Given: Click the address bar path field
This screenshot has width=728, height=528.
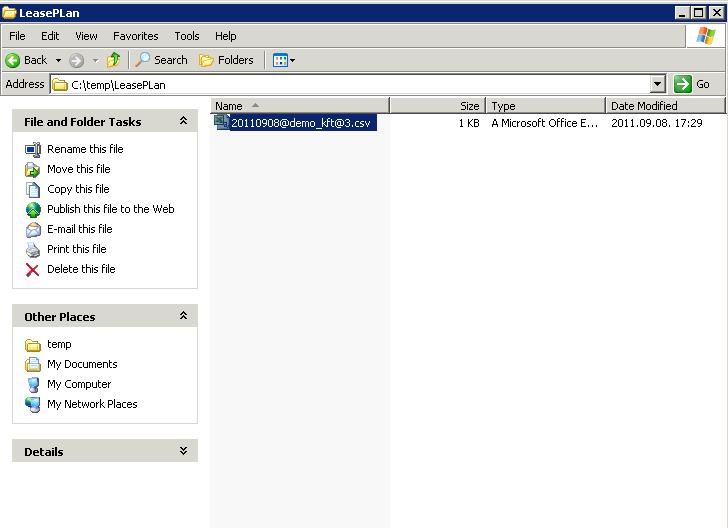Looking at the screenshot, I should (358, 85).
